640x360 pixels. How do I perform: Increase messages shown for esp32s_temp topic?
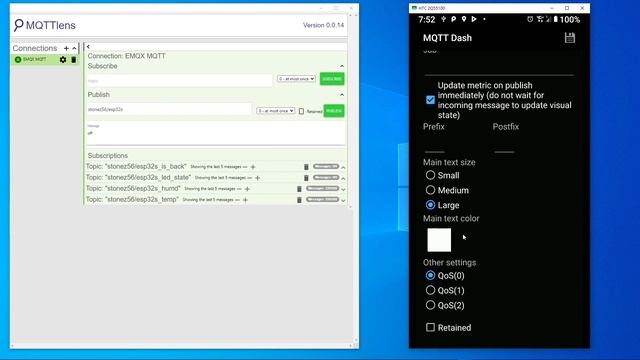[245, 200]
